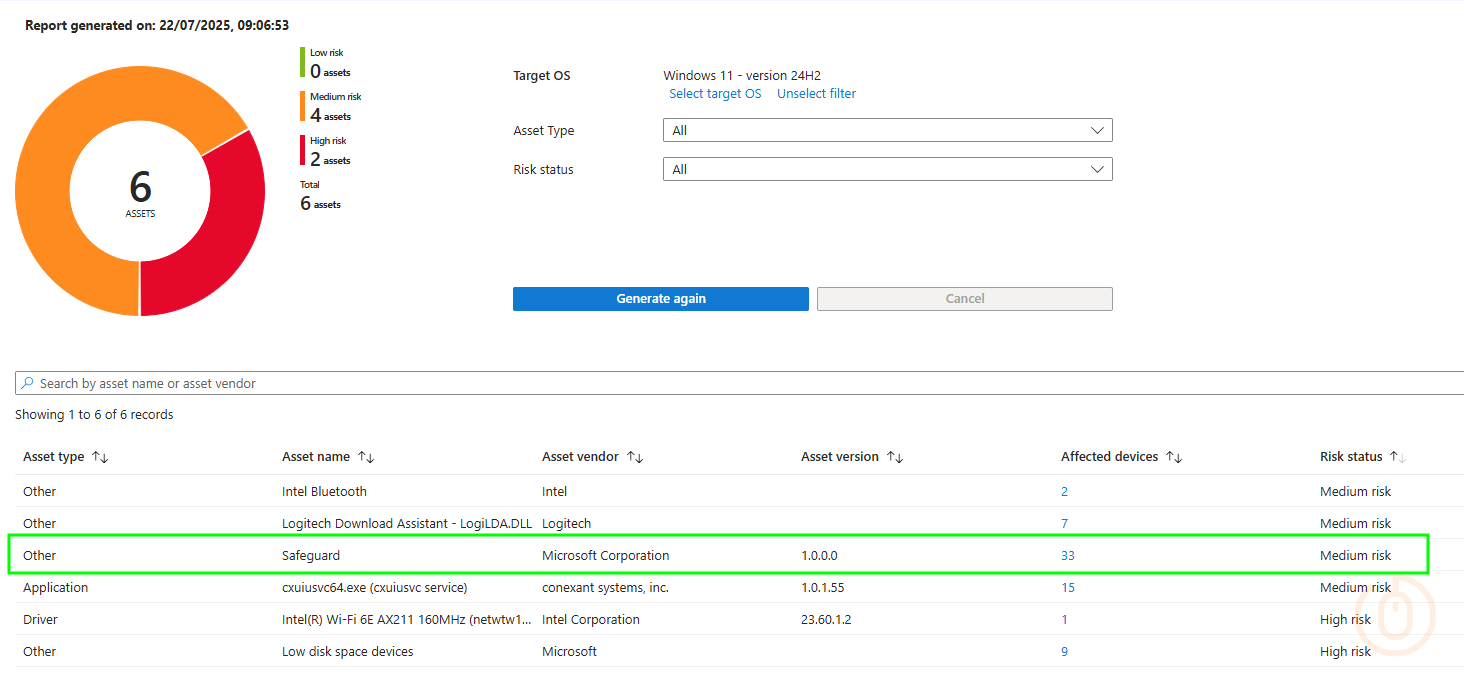The height and width of the screenshot is (684, 1464).
Task: Click the Unselect filter link
Action: coord(816,94)
